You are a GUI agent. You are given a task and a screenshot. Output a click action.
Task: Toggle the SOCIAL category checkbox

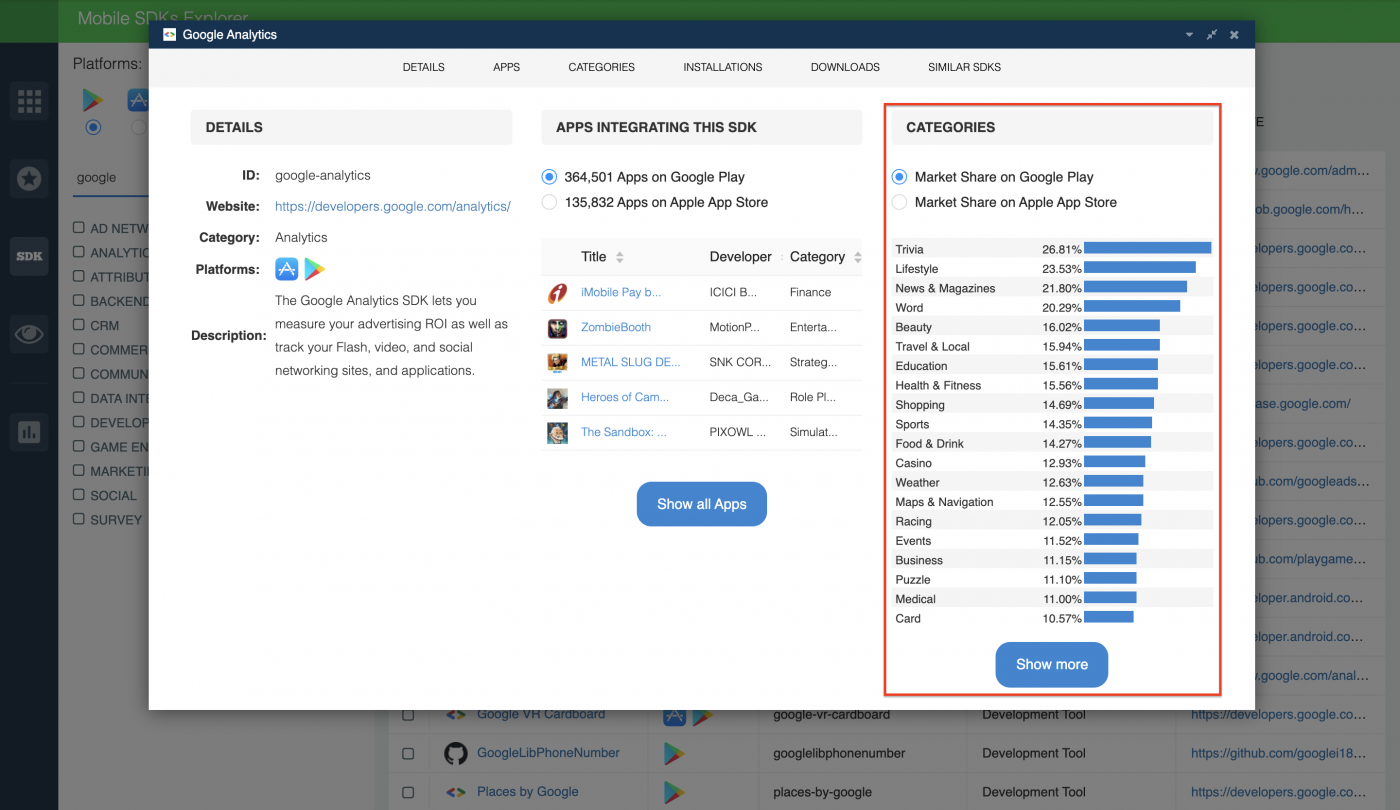click(x=79, y=495)
